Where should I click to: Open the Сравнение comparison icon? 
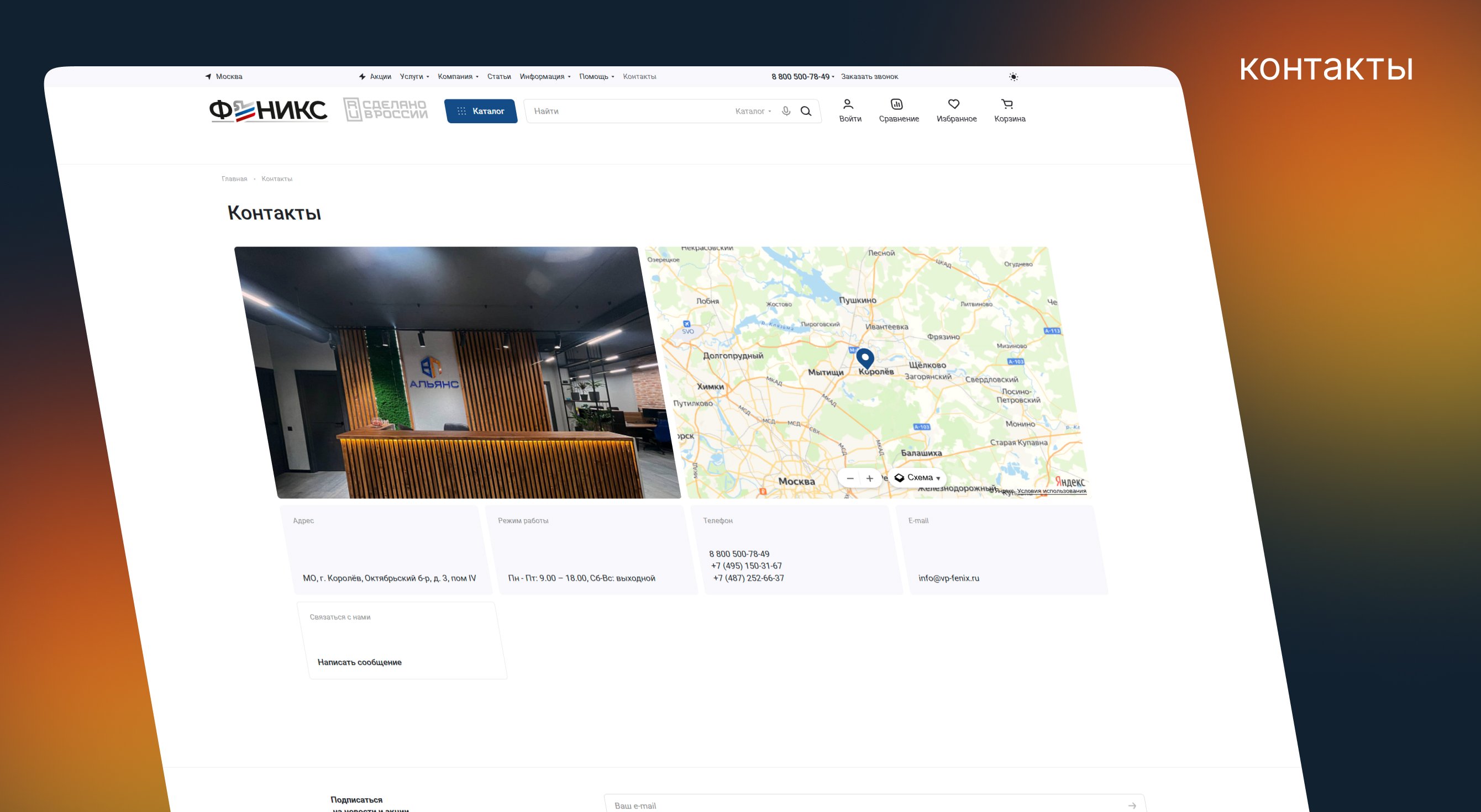click(x=897, y=104)
